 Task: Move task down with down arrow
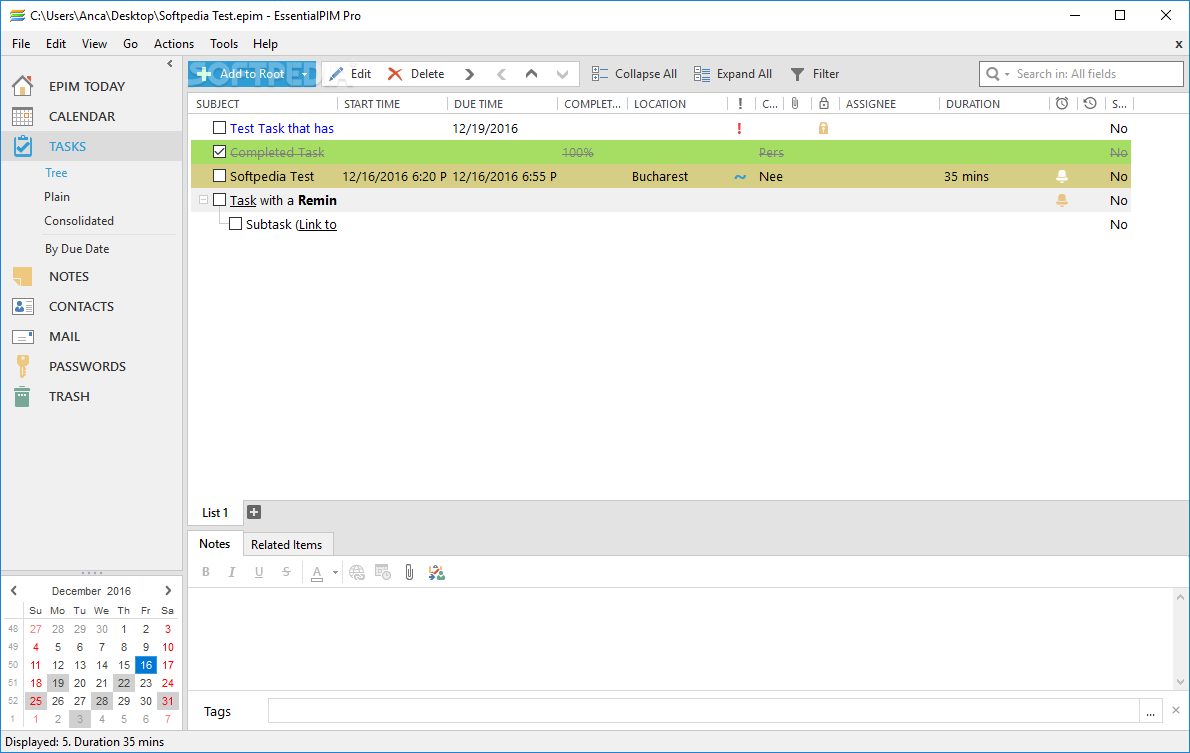[x=562, y=74]
